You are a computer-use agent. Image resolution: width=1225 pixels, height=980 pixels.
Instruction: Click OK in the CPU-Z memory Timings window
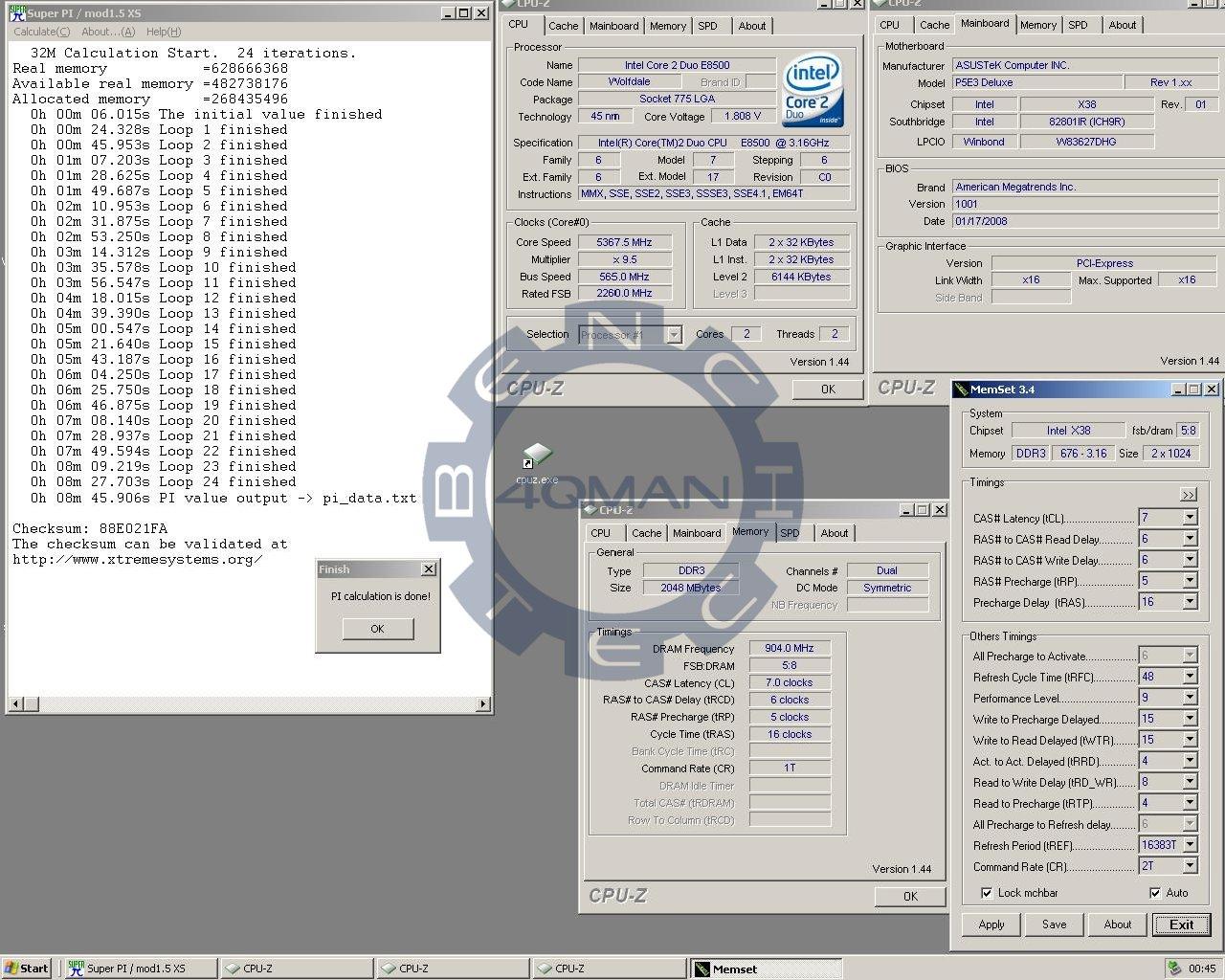[x=910, y=896]
